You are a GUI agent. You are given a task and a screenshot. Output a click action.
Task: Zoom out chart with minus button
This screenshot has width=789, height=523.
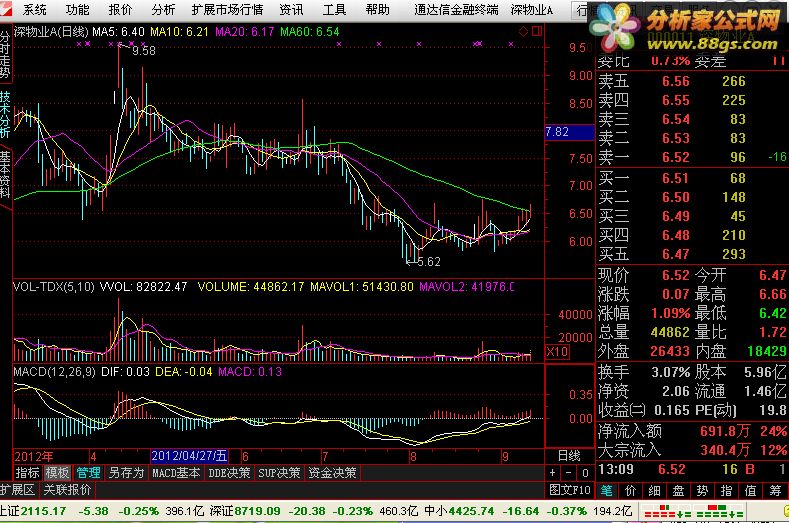pyautogui.click(x=569, y=473)
